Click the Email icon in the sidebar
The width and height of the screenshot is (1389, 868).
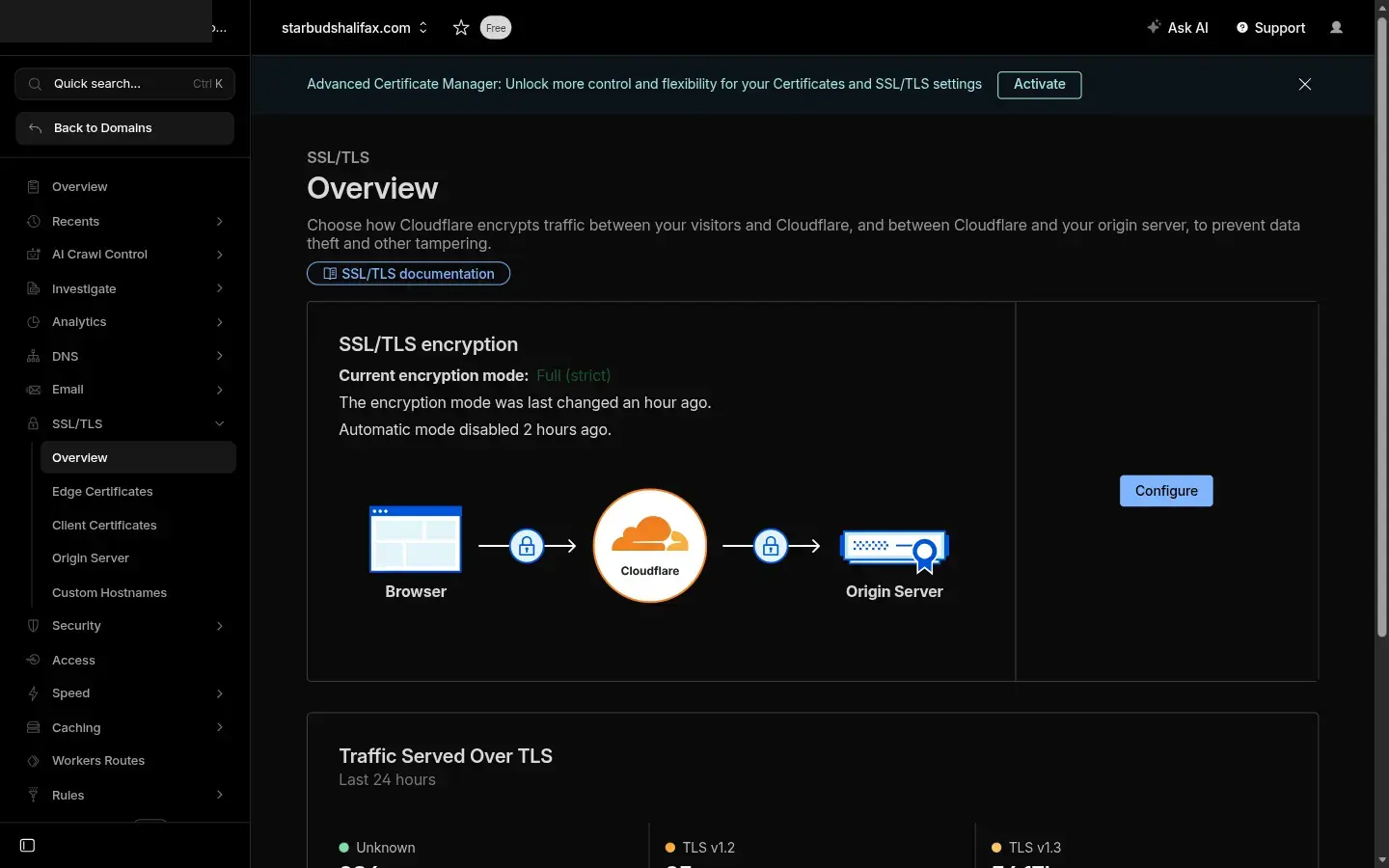(33, 390)
